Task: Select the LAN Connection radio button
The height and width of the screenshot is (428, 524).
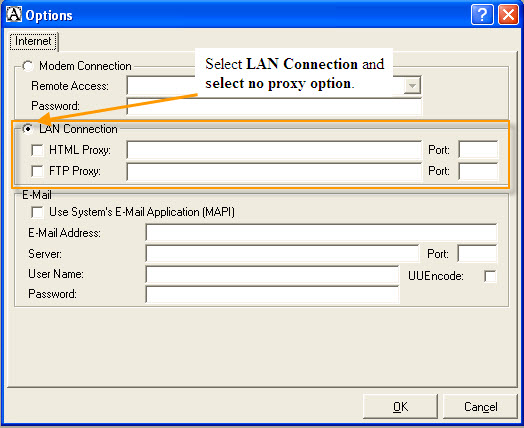Action: click(28, 129)
